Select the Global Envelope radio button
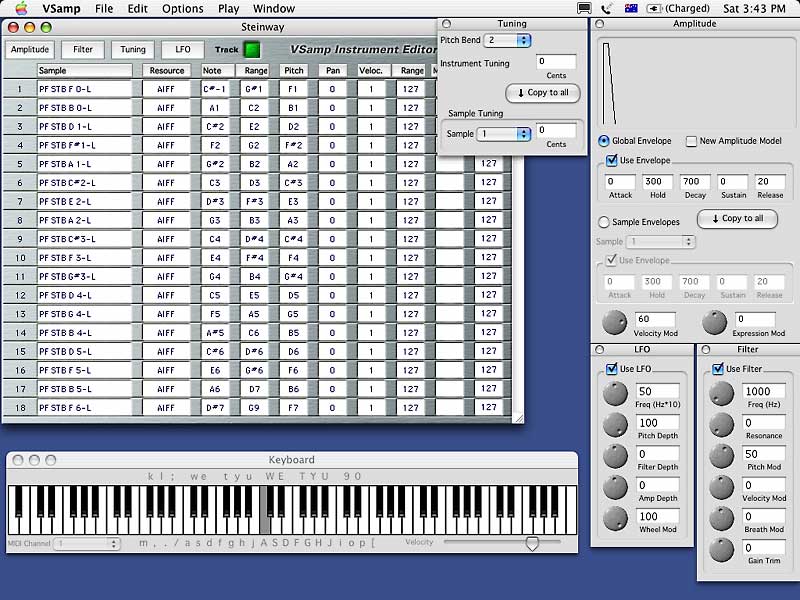 [x=604, y=141]
